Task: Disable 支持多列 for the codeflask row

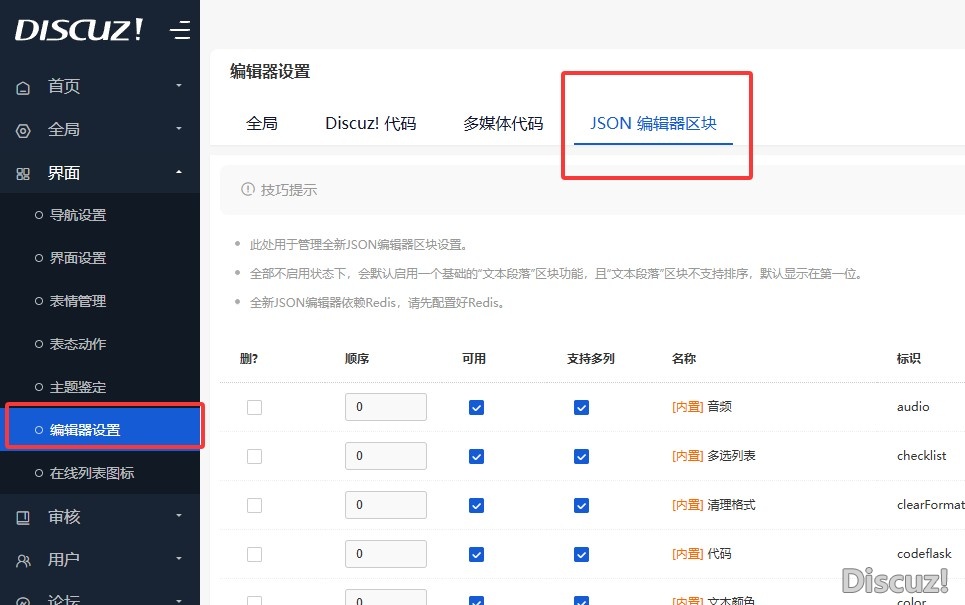Action: [x=581, y=553]
